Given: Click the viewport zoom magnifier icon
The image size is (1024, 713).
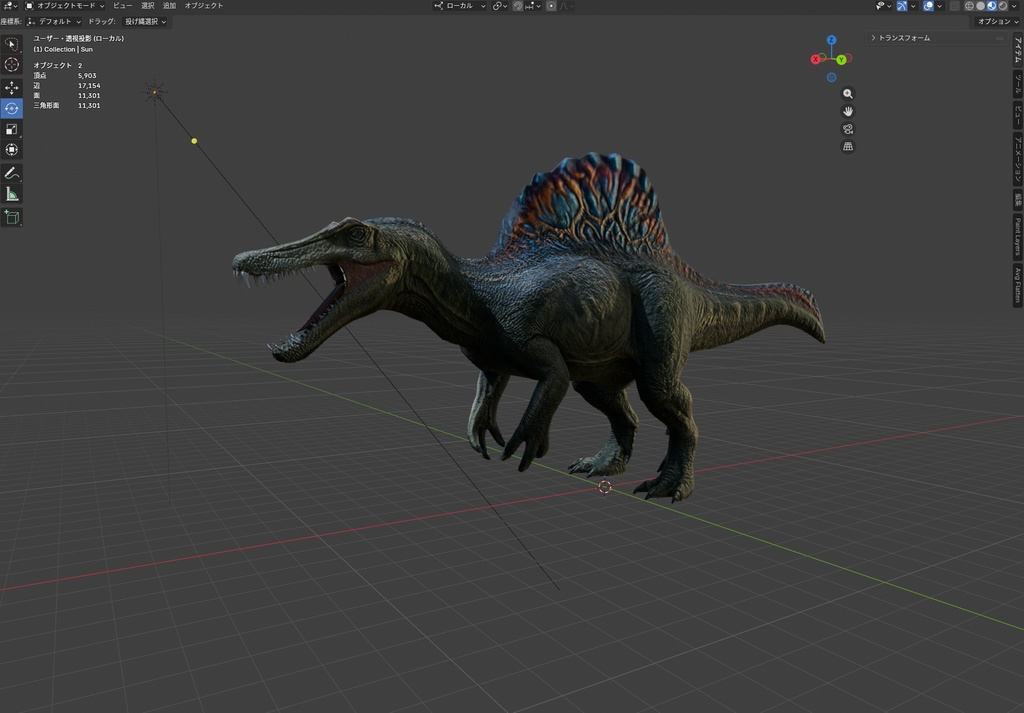Looking at the screenshot, I should tap(847, 93).
